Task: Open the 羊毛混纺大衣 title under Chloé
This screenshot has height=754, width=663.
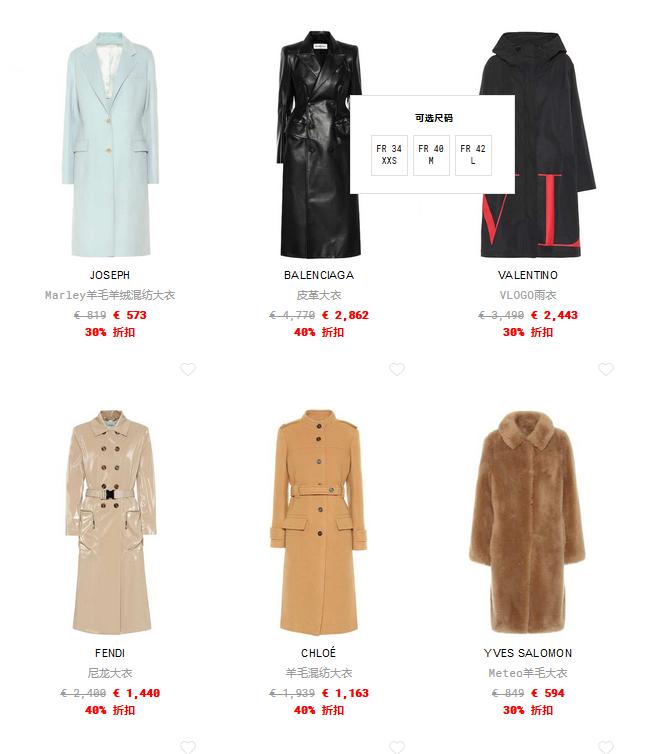Action: pyautogui.click(x=319, y=673)
